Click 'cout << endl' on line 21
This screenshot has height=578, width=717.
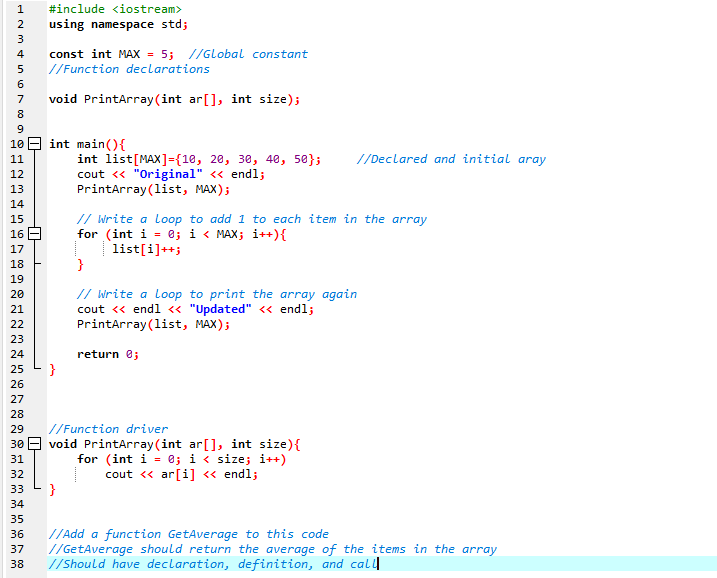coord(119,309)
